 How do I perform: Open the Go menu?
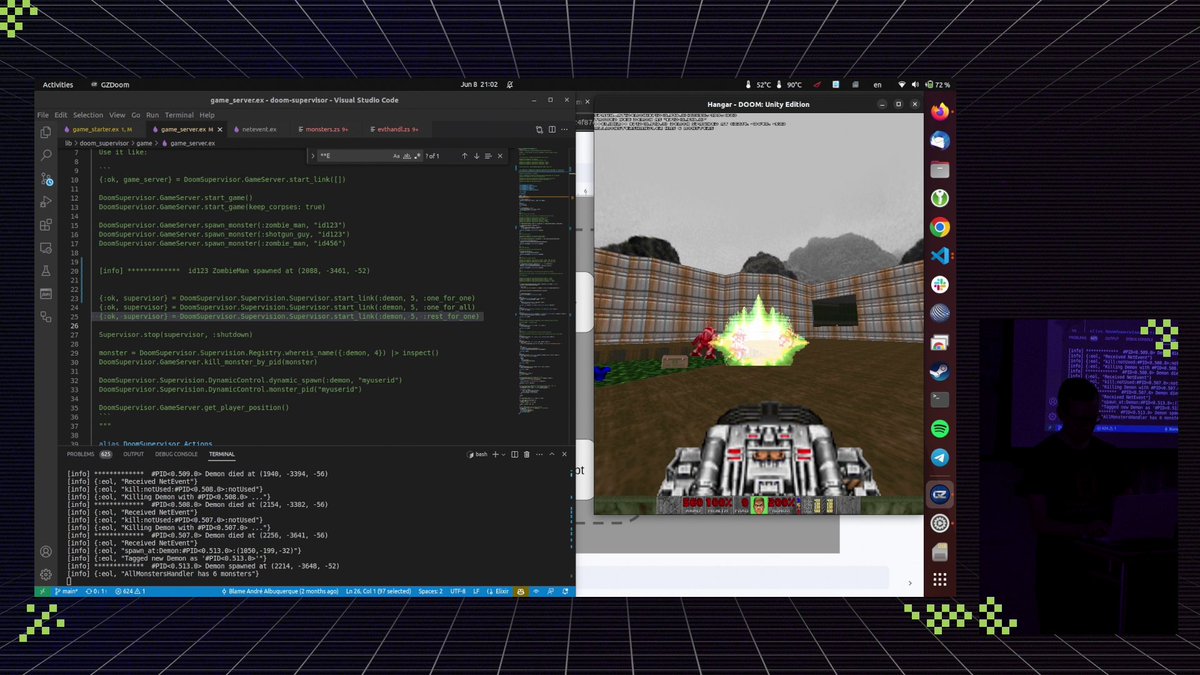[137, 115]
